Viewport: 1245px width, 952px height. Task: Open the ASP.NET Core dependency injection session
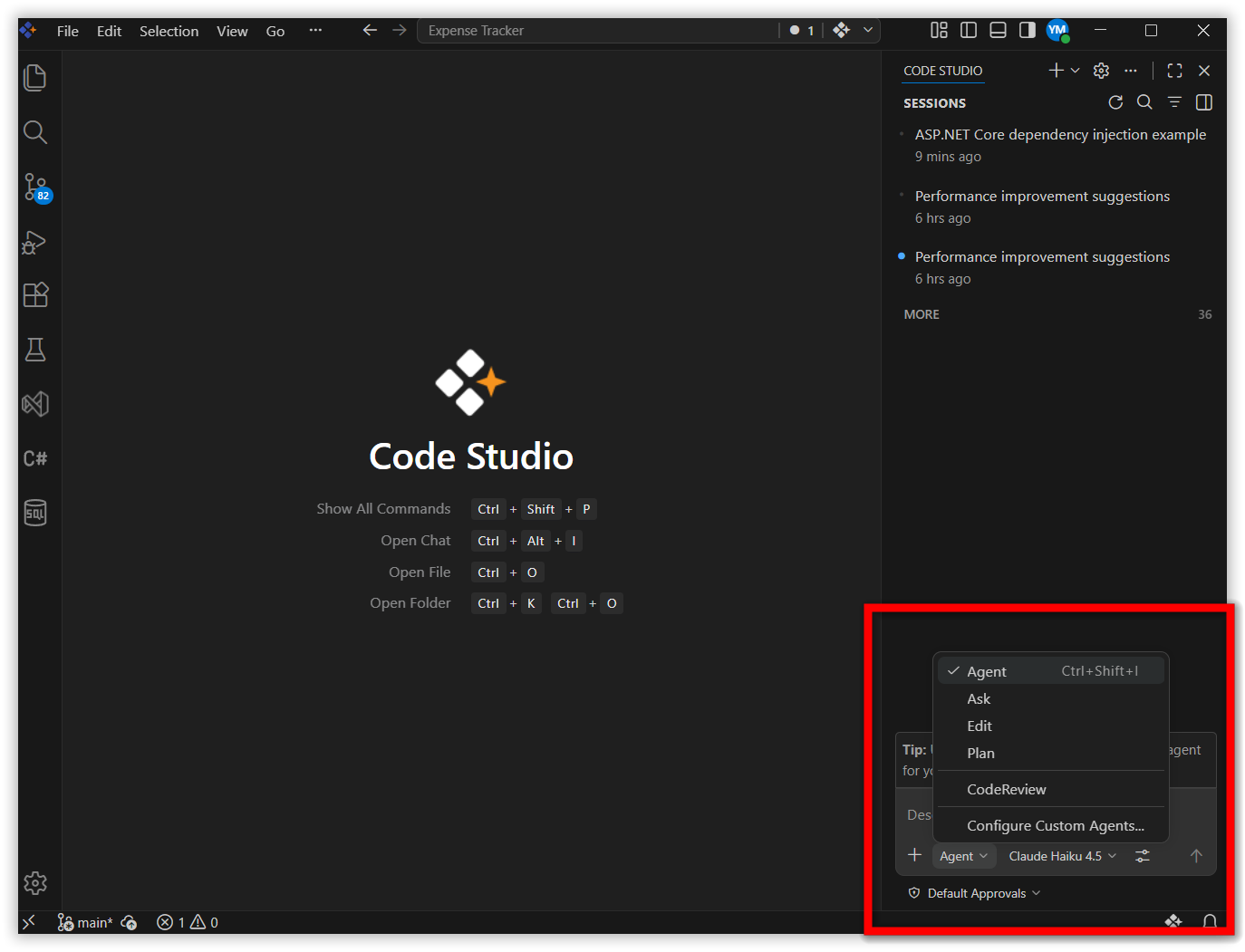tap(1055, 145)
